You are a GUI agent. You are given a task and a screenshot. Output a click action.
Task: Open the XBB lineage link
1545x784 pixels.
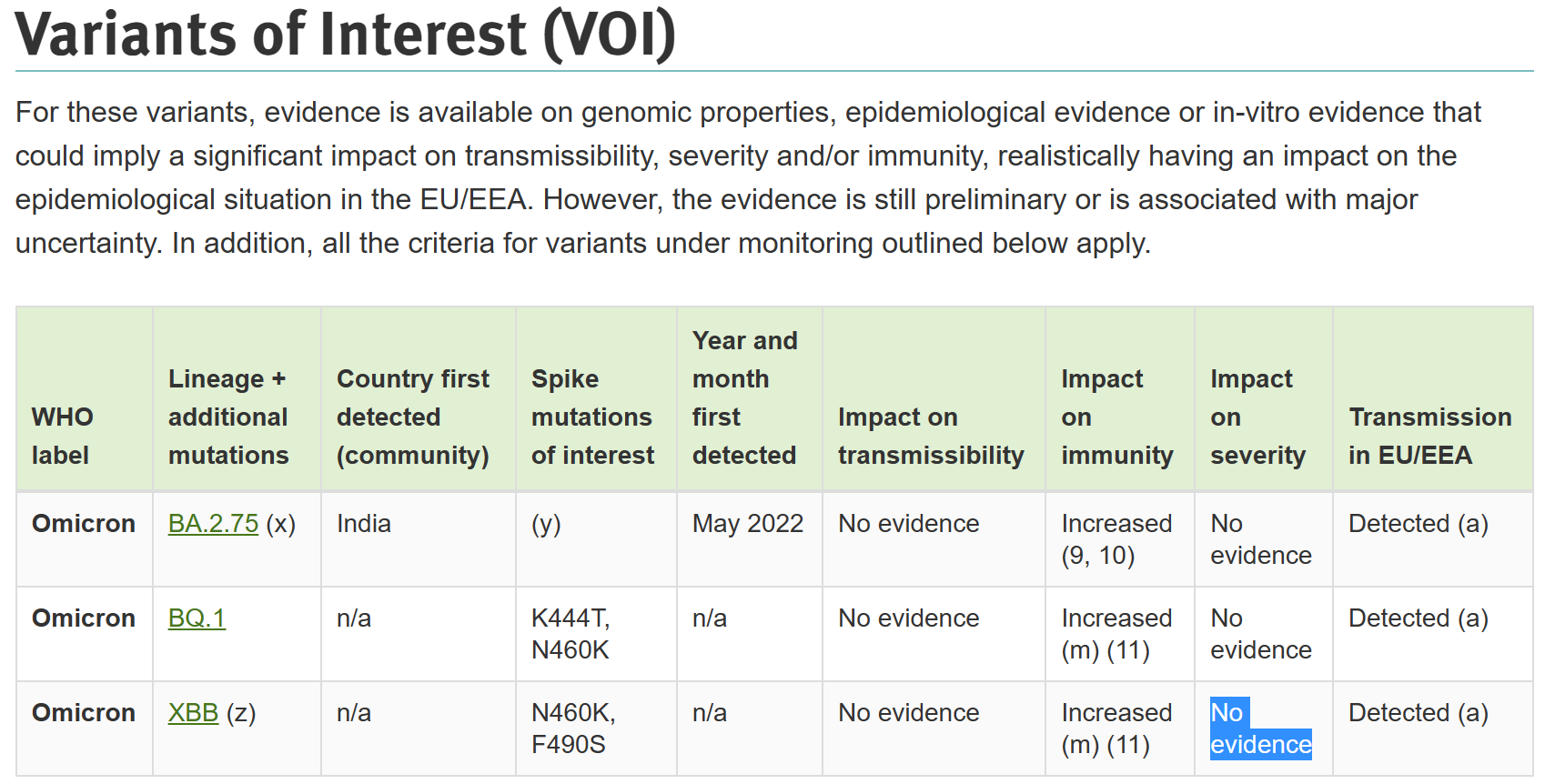[193, 713]
